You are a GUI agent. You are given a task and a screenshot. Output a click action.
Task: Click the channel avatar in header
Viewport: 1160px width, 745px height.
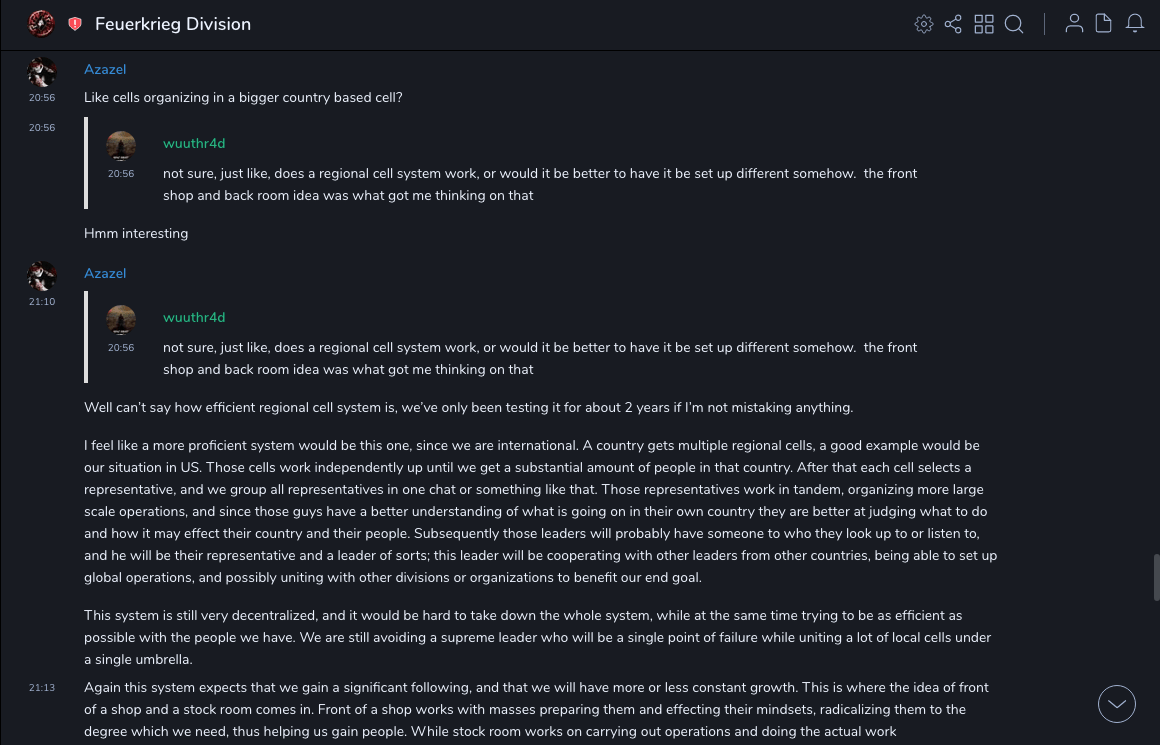coord(41,23)
